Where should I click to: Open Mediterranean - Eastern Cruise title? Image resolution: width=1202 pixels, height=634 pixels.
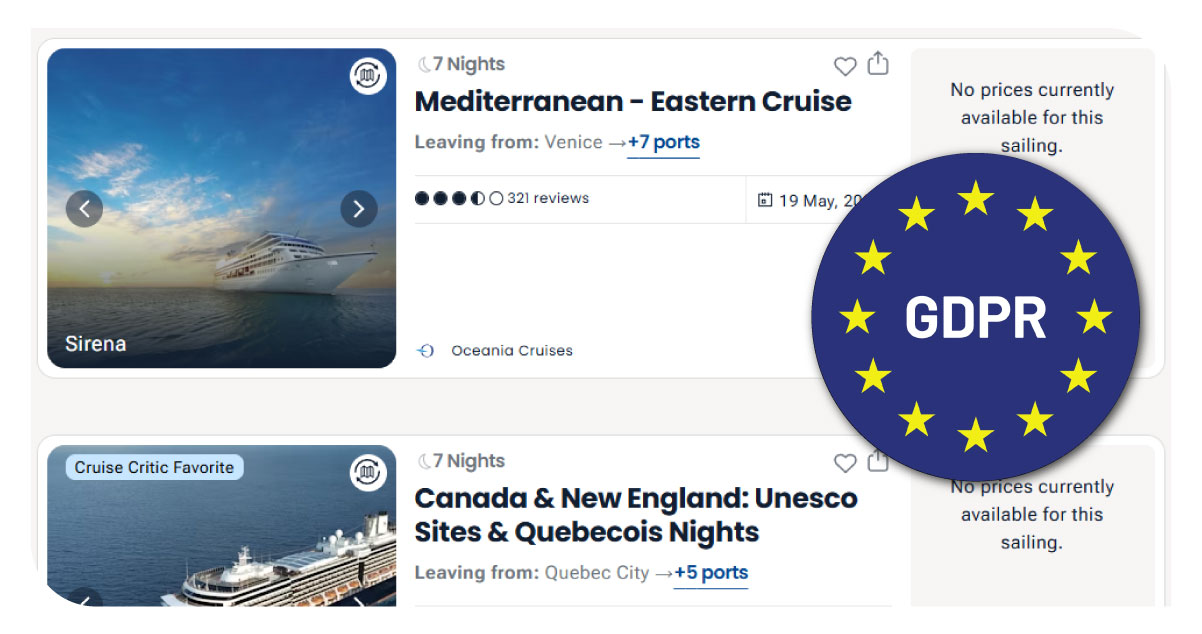[x=633, y=102]
